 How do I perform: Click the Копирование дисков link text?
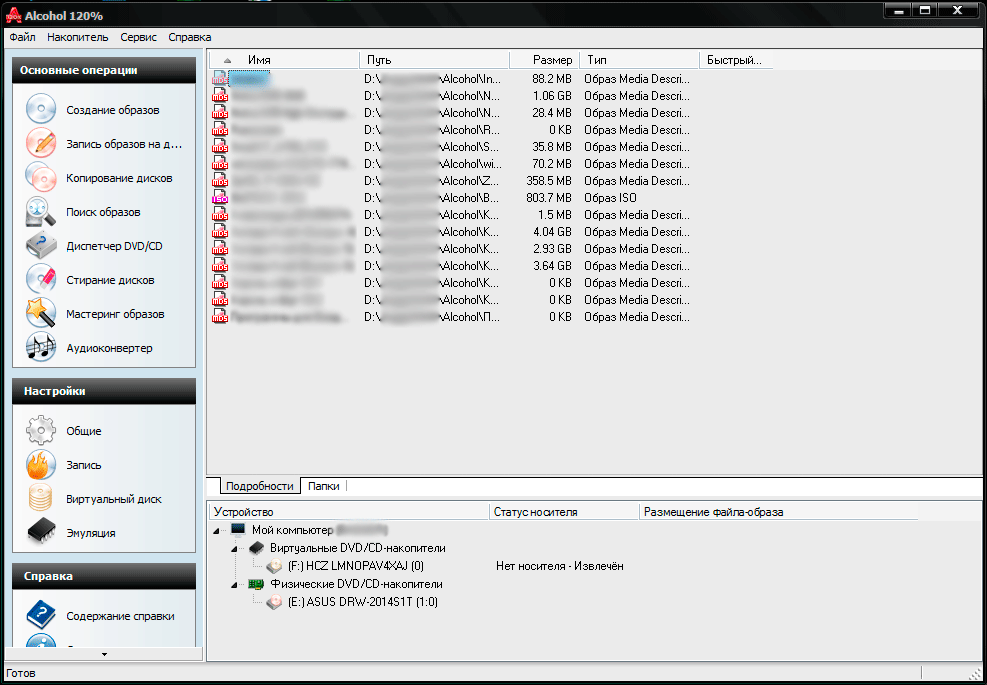click(119, 178)
